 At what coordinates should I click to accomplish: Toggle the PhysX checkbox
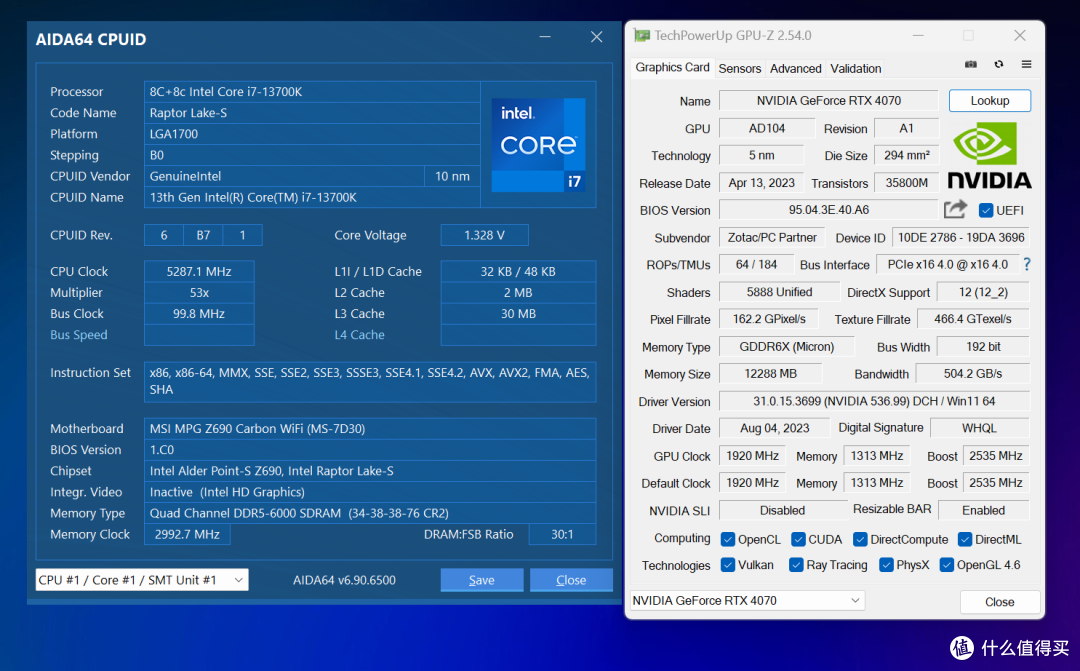pyautogui.click(x=886, y=565)
